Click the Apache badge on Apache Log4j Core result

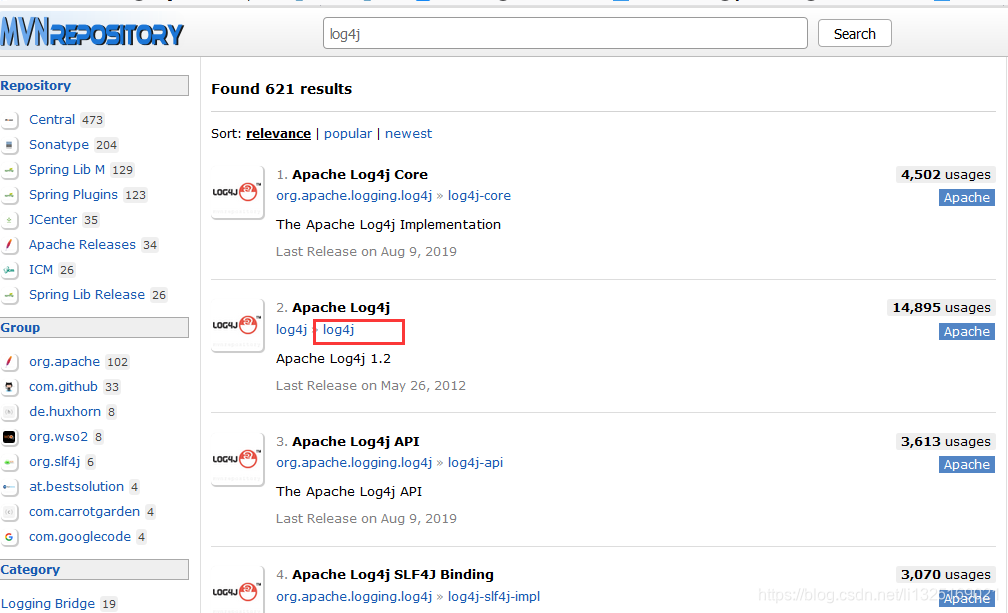click(966, 197)
